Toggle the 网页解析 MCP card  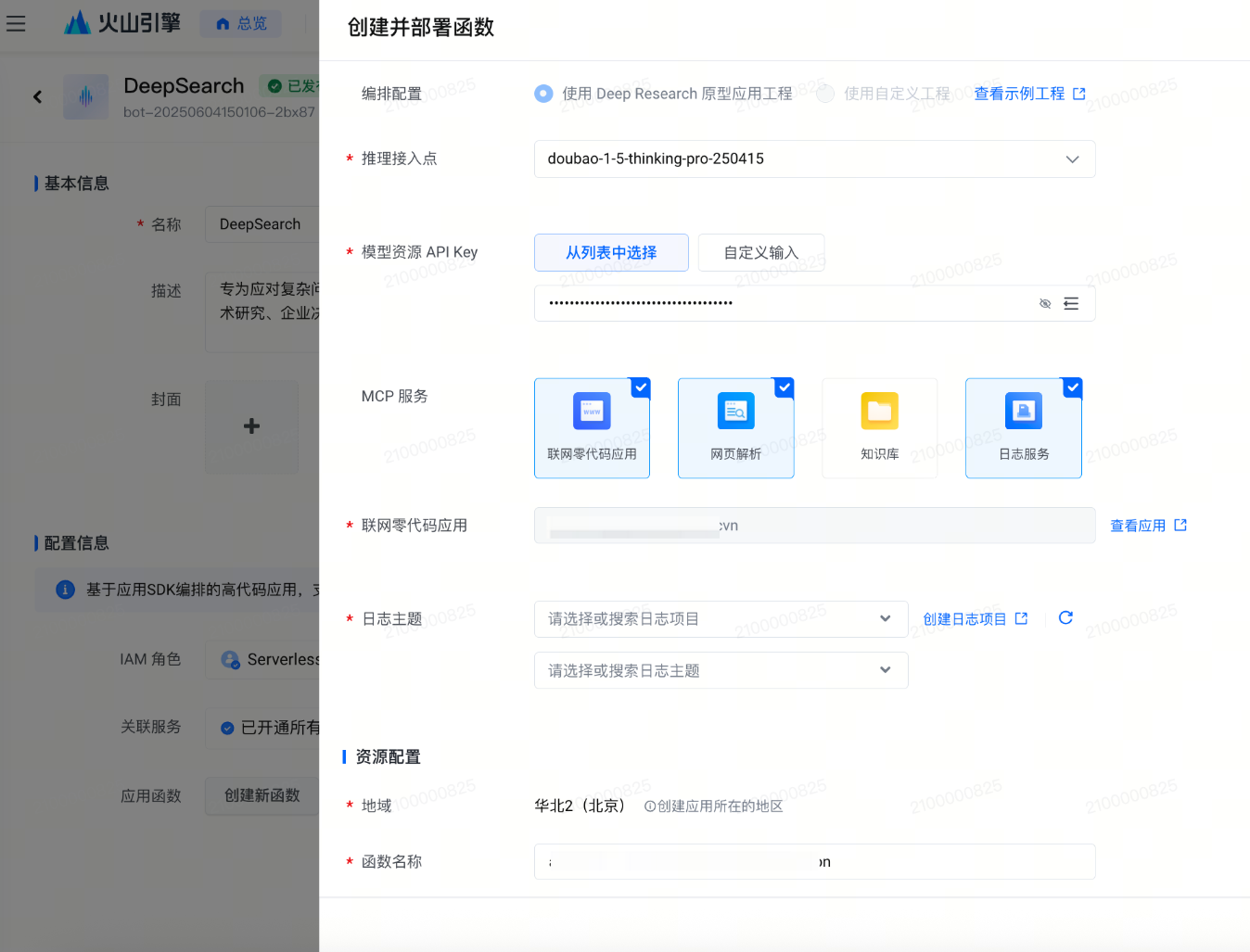pos(736,428)
